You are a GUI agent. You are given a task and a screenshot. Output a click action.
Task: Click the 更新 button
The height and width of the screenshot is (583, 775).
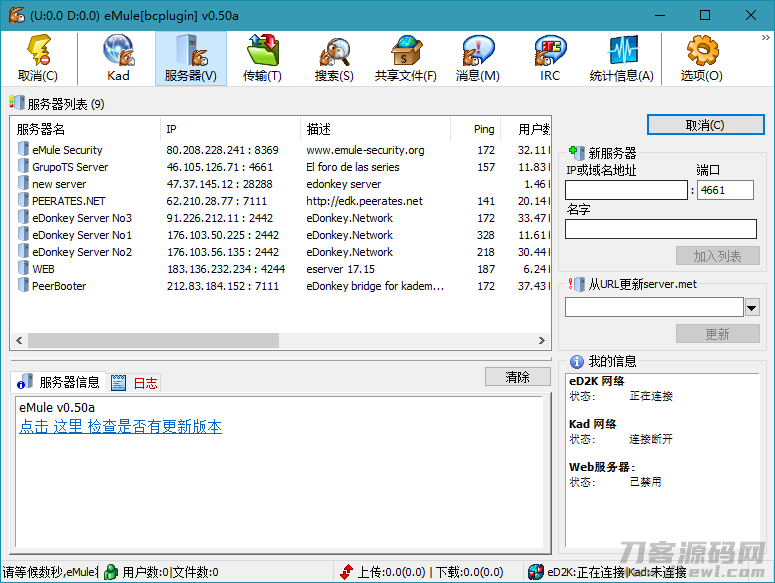(x=717, y=334)
